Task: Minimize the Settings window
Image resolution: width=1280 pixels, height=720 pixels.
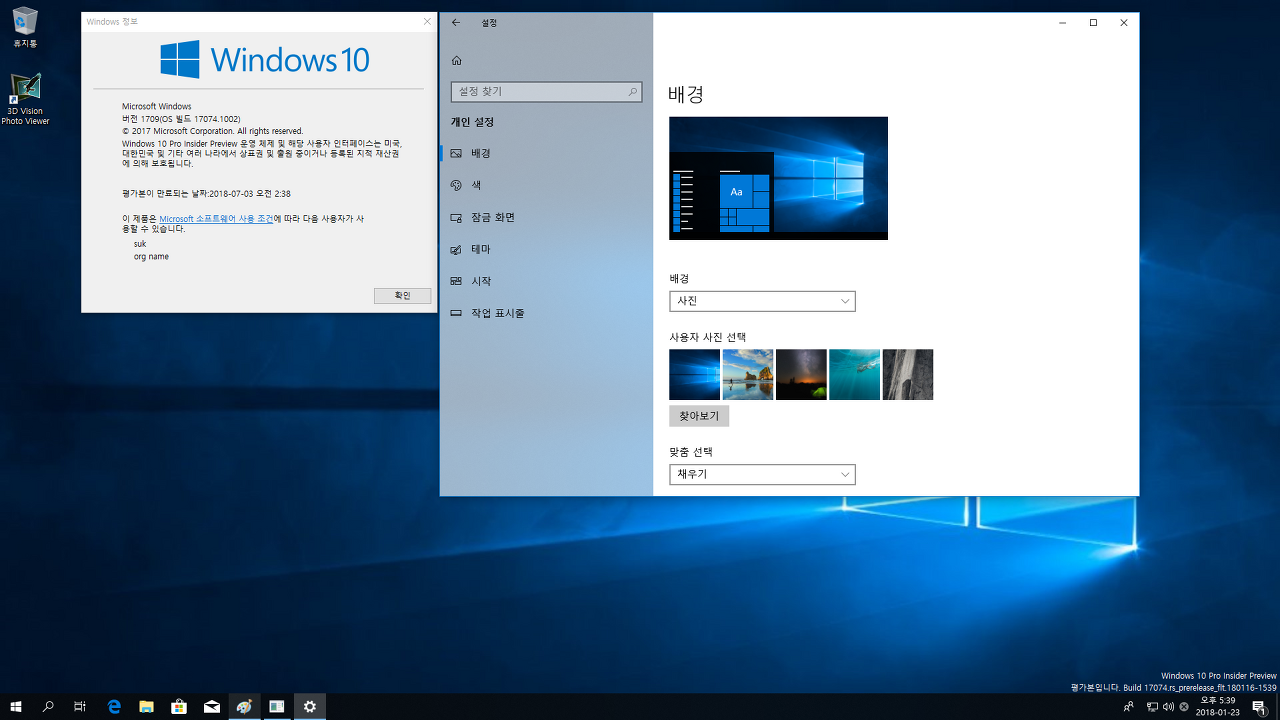Action: coord(1062,22)
